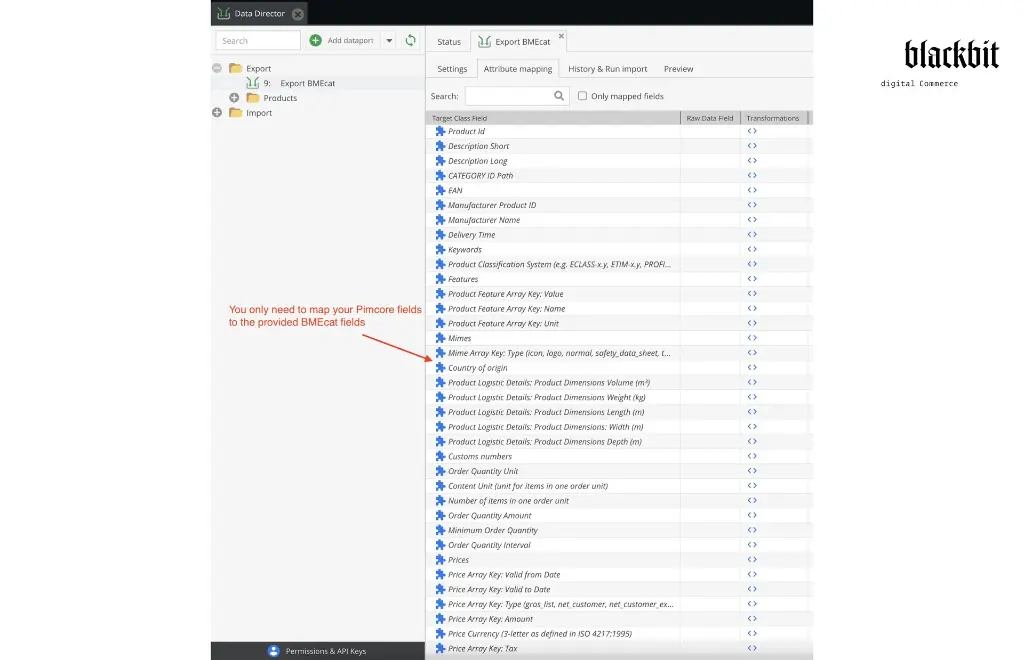The height and width of the screenshot is (660, 1024).
Task: Close the Export BMEcat tab
Action: pos(561,36)
